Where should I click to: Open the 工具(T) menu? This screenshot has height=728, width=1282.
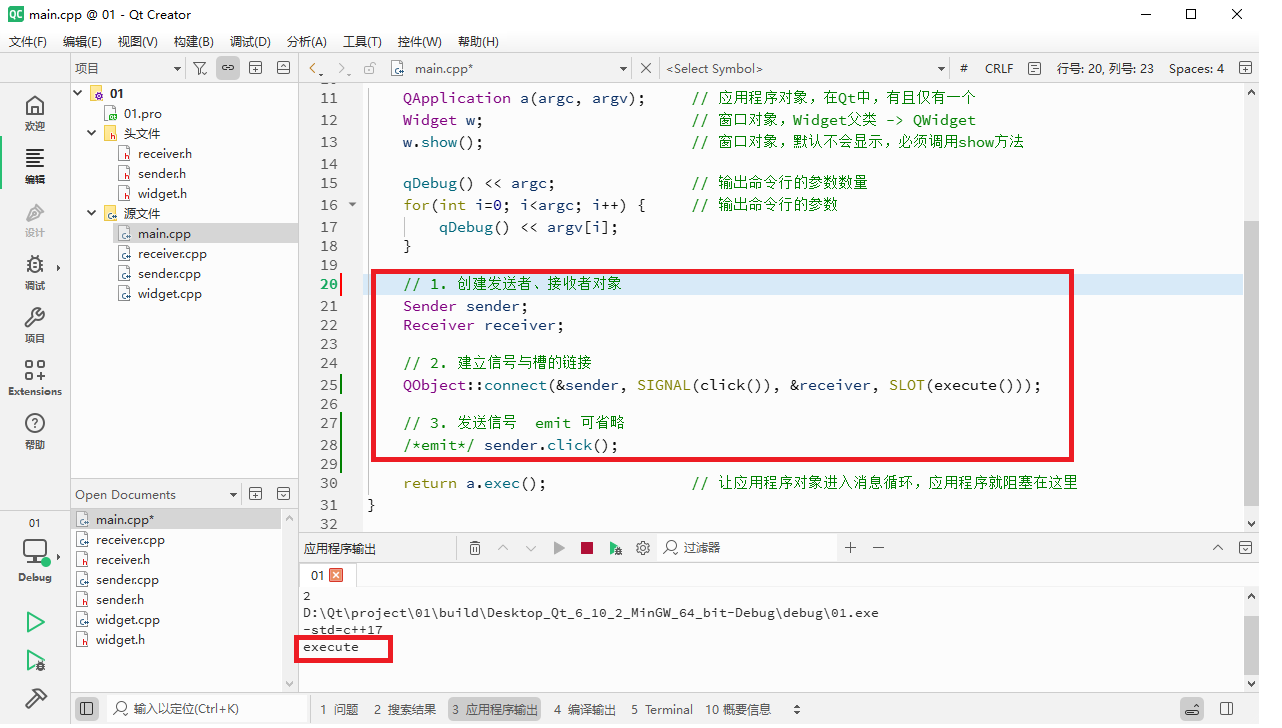(362, 41)
